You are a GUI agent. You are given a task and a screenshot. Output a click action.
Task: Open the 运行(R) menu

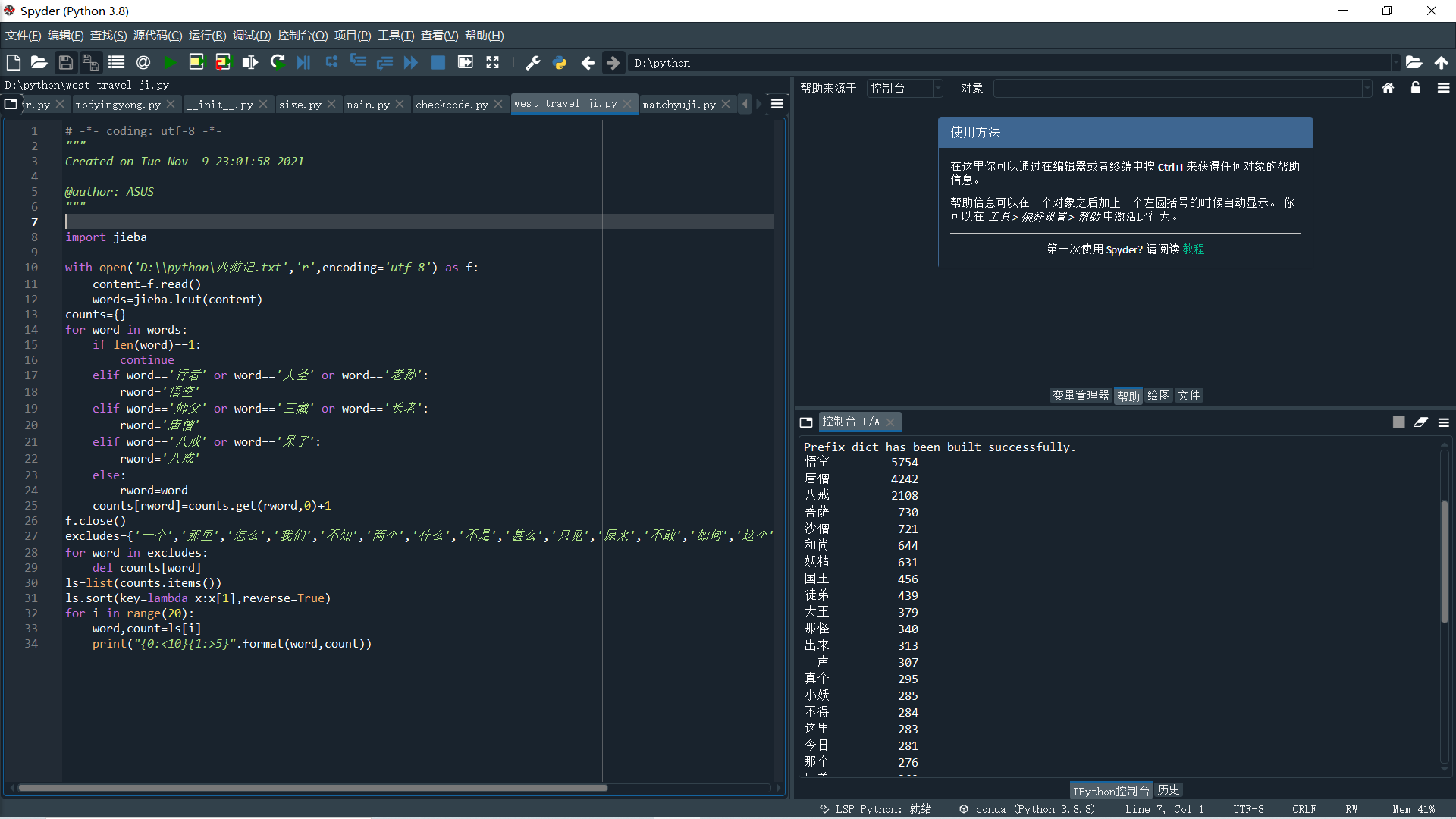[207, 36]
